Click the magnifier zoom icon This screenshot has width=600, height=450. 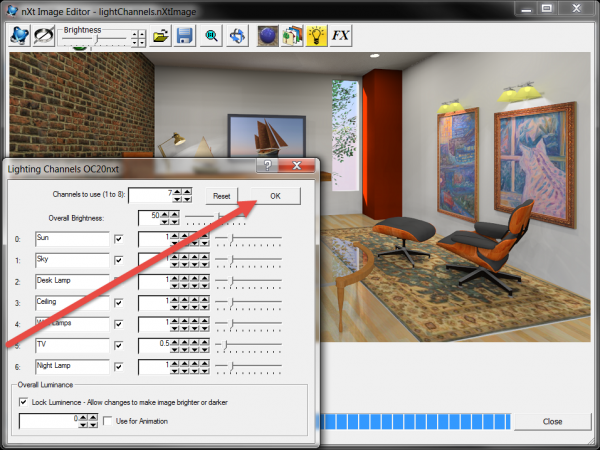pyautogui.click(x=211, y=36)
